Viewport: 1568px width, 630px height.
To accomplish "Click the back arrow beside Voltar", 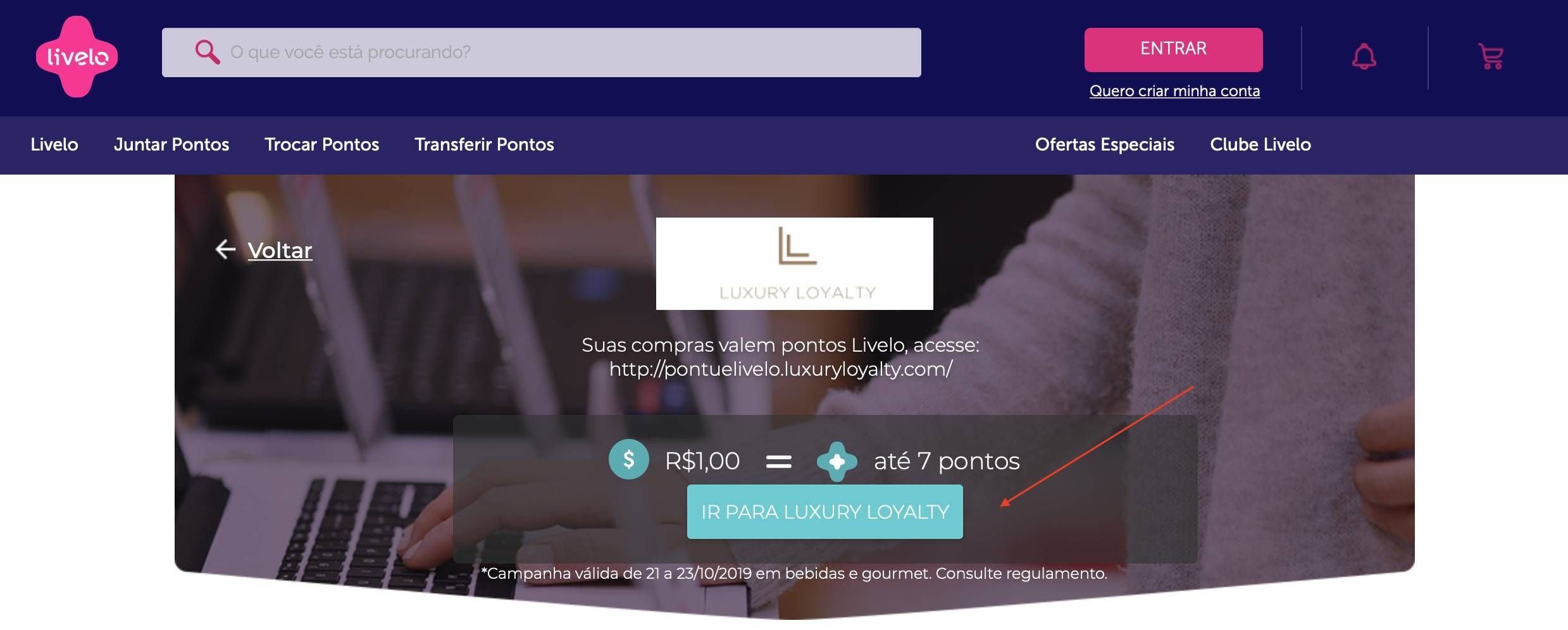I will [225, 249].
